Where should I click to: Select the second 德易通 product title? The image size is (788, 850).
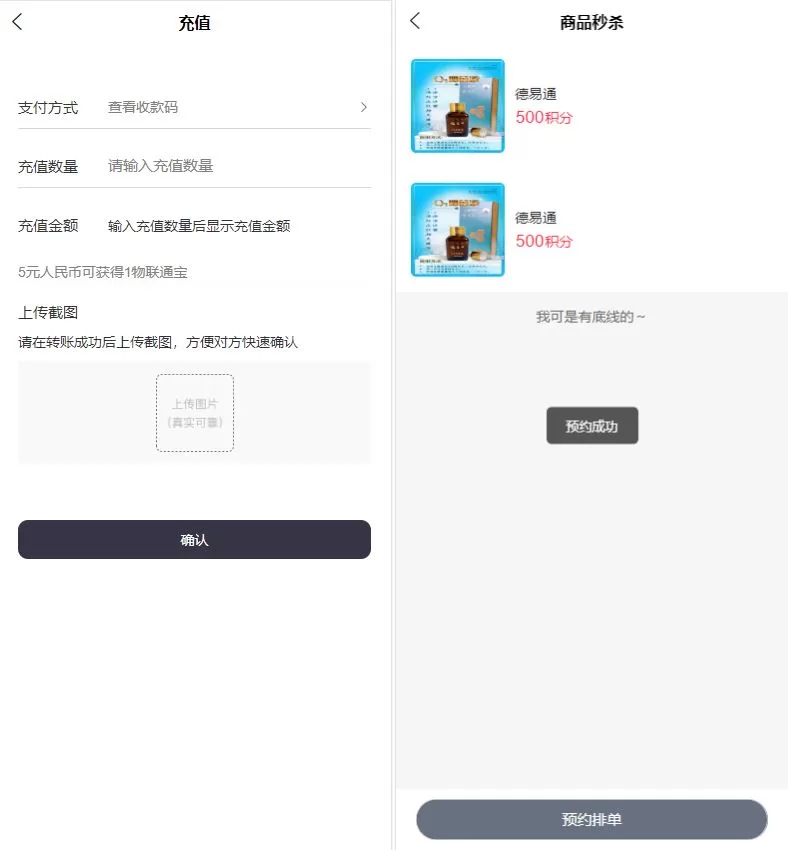pyautogui.click(x=535, y=218)
